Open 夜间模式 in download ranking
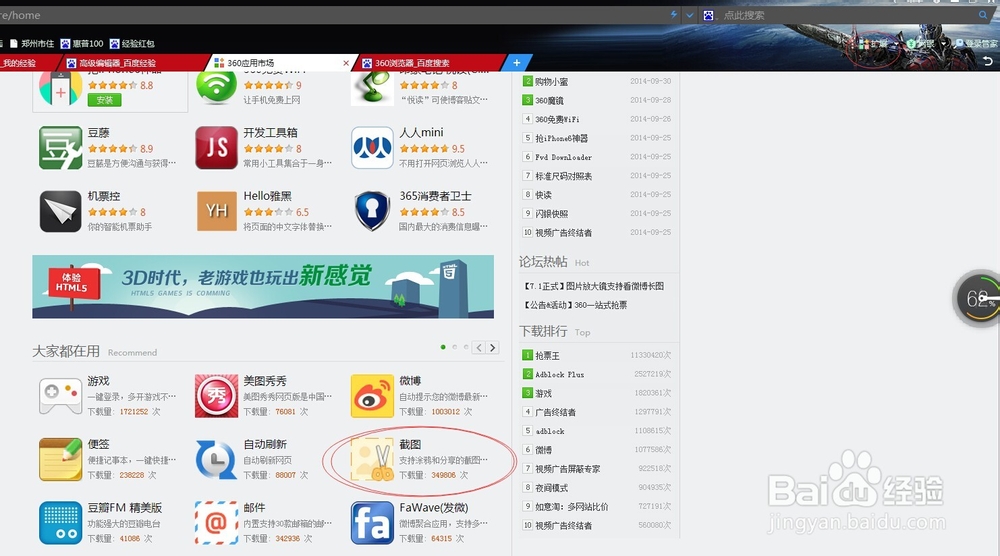Screen dimensions: 1000x556 (551, 487)
